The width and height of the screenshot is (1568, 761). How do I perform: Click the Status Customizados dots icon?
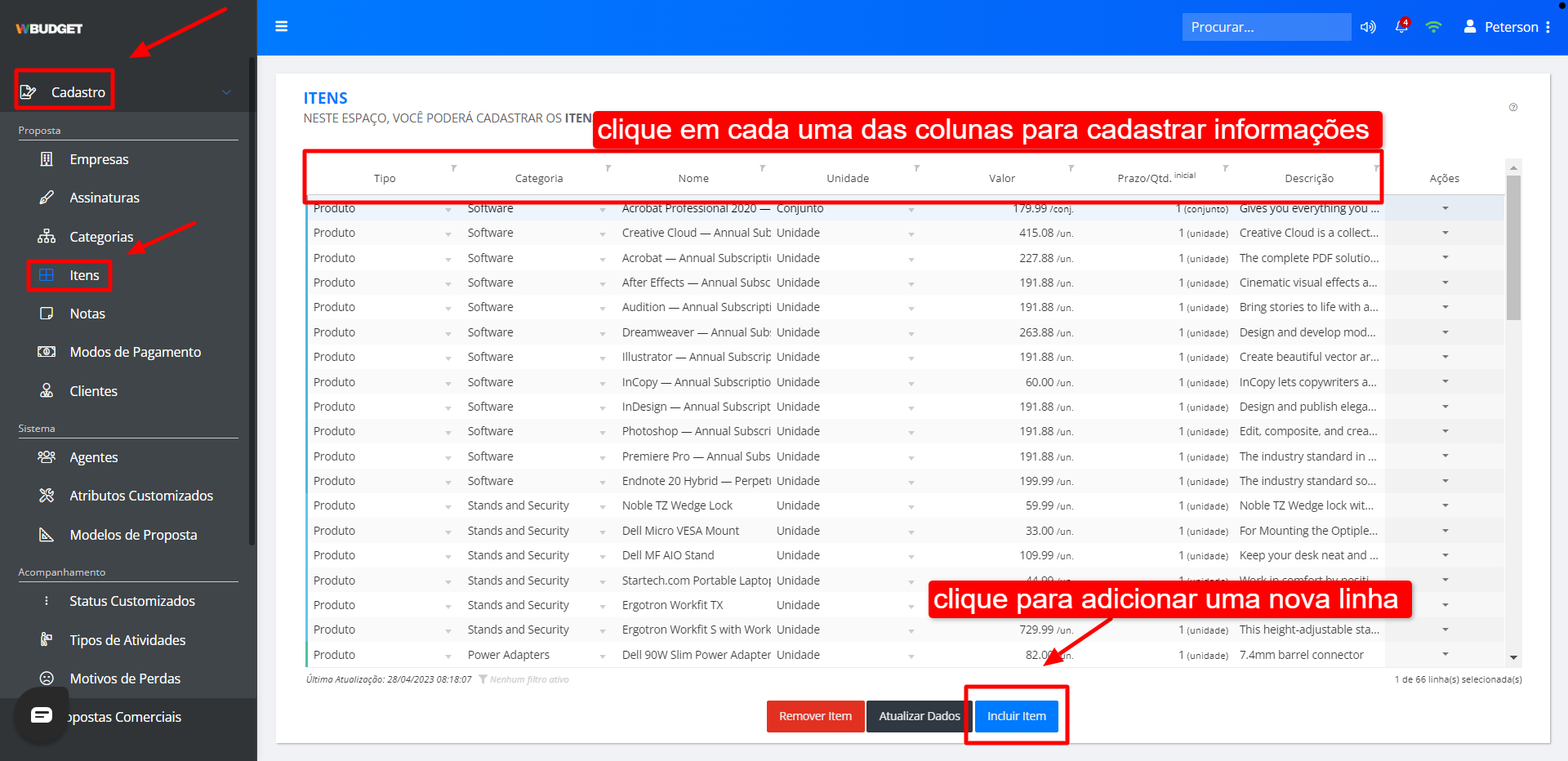coord(47,601)
